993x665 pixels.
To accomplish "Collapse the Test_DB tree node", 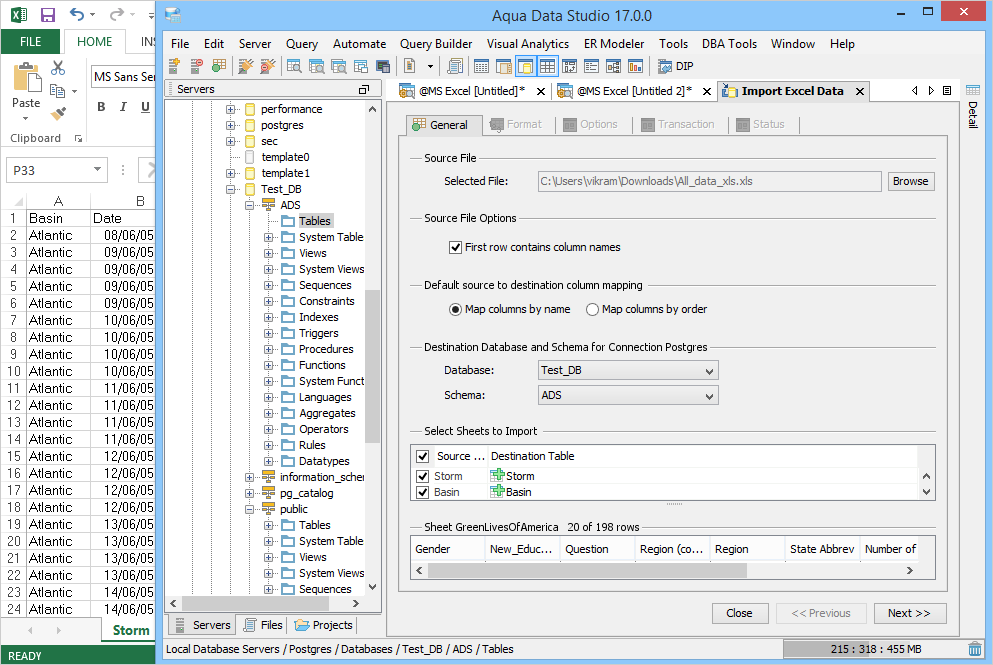I will [232, 189].
